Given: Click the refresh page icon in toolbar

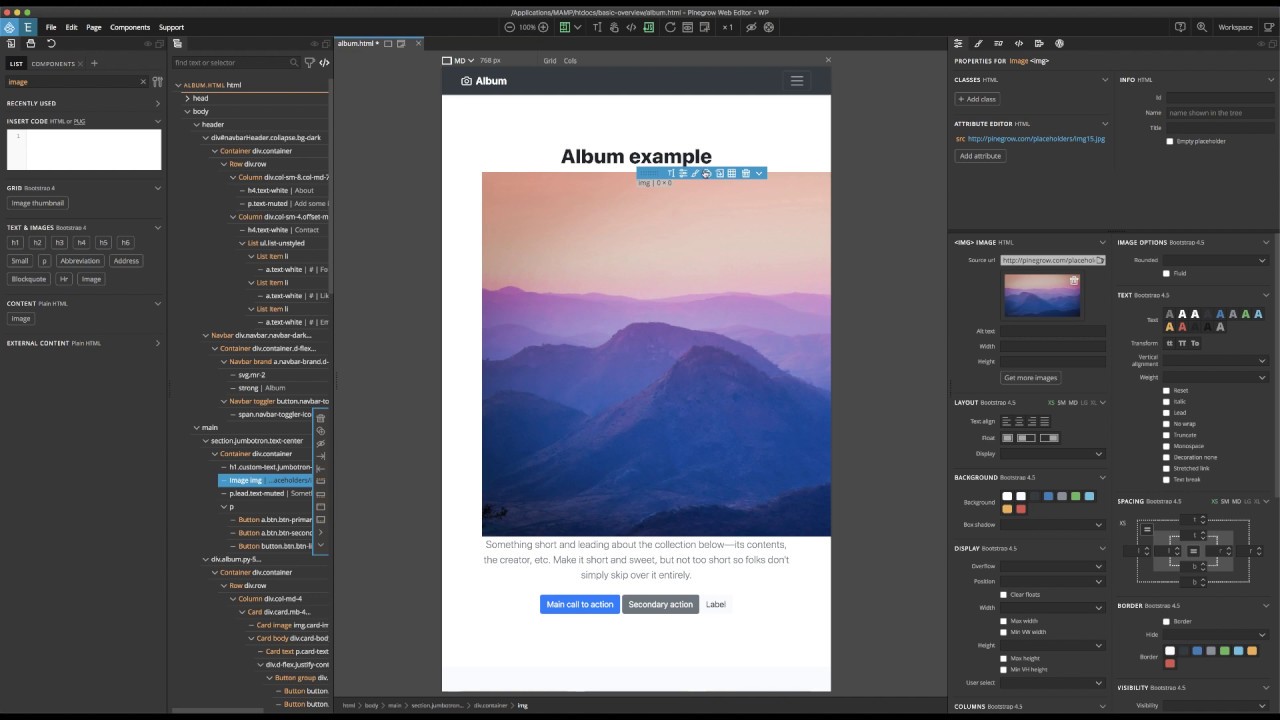Looking at the screenshot, I should pos(670,27).
